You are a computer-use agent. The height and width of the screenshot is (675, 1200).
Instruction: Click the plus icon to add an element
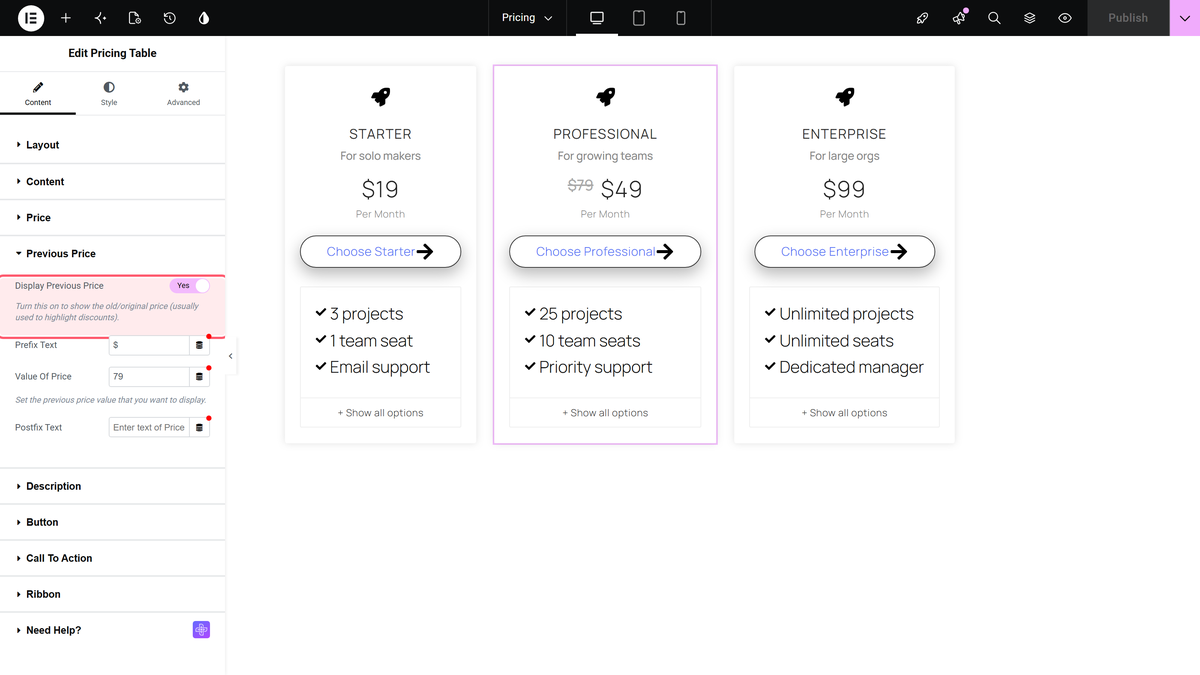pyautogui.click(x=66, y=18)
